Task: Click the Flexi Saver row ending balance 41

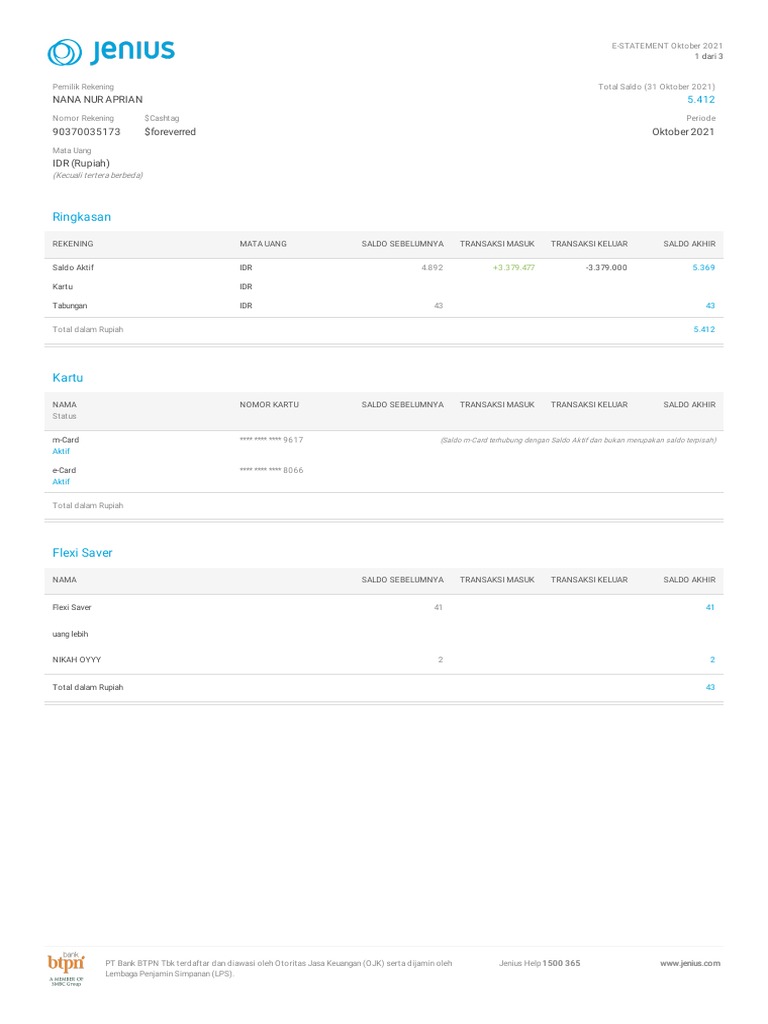Action: point(710,607)
